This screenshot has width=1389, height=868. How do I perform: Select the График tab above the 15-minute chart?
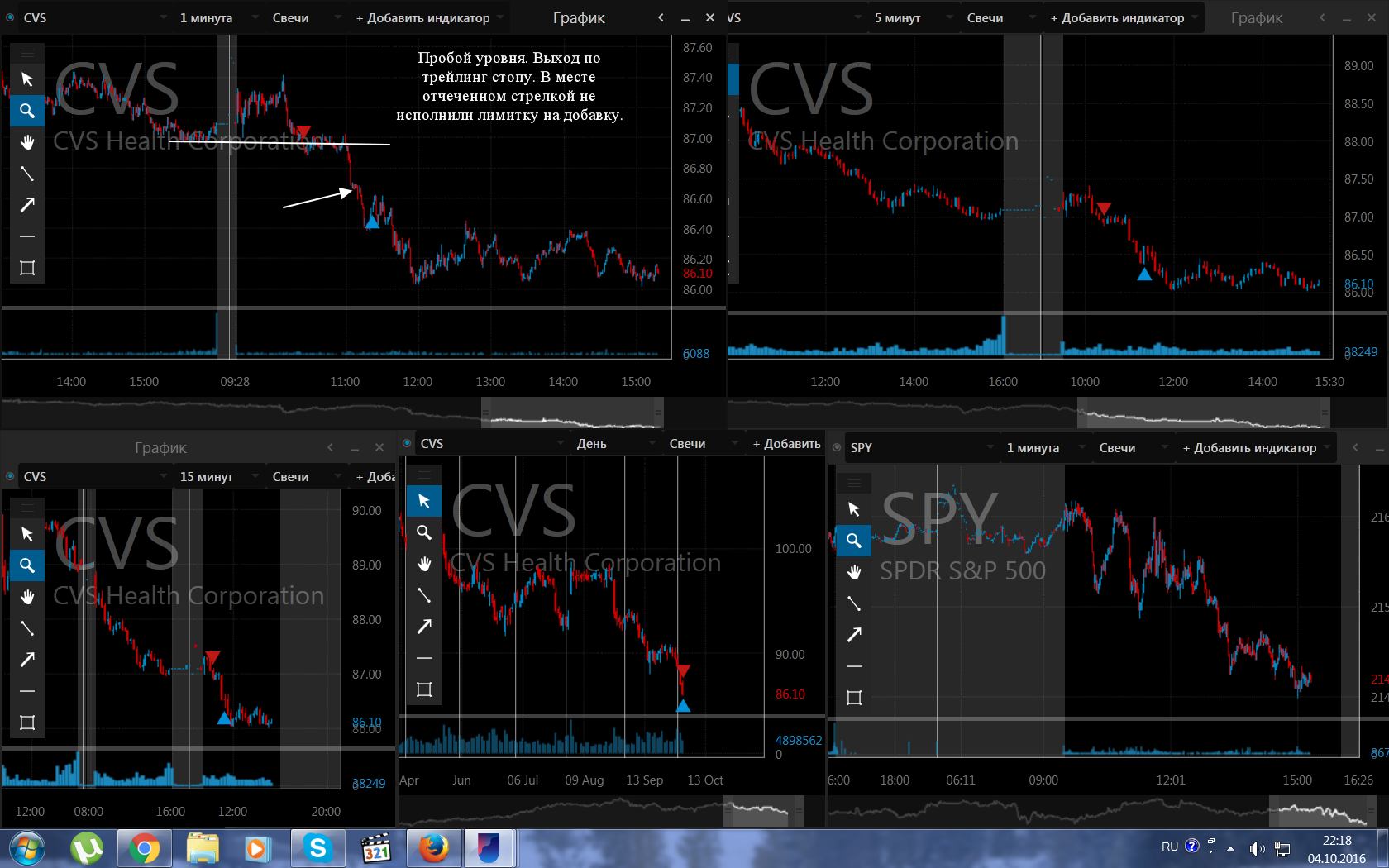(160, 447)
